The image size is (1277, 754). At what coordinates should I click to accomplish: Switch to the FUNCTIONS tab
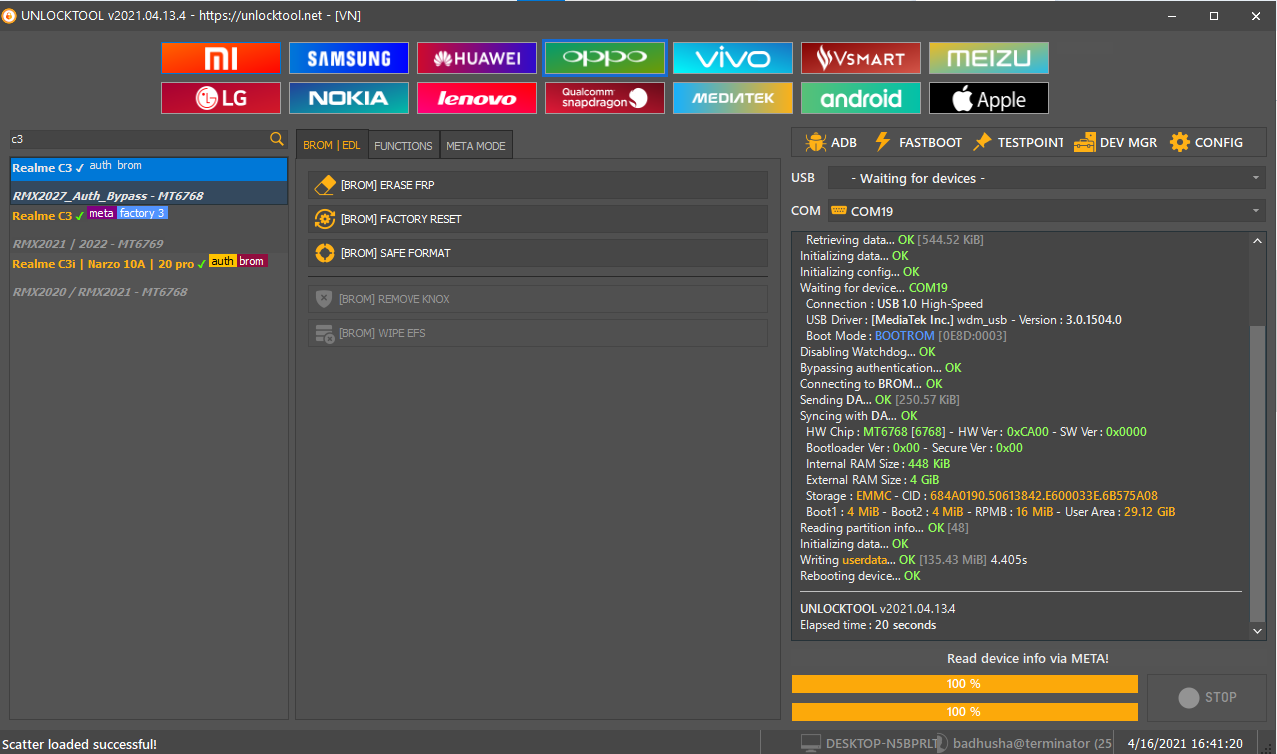[x=403, y=146]
